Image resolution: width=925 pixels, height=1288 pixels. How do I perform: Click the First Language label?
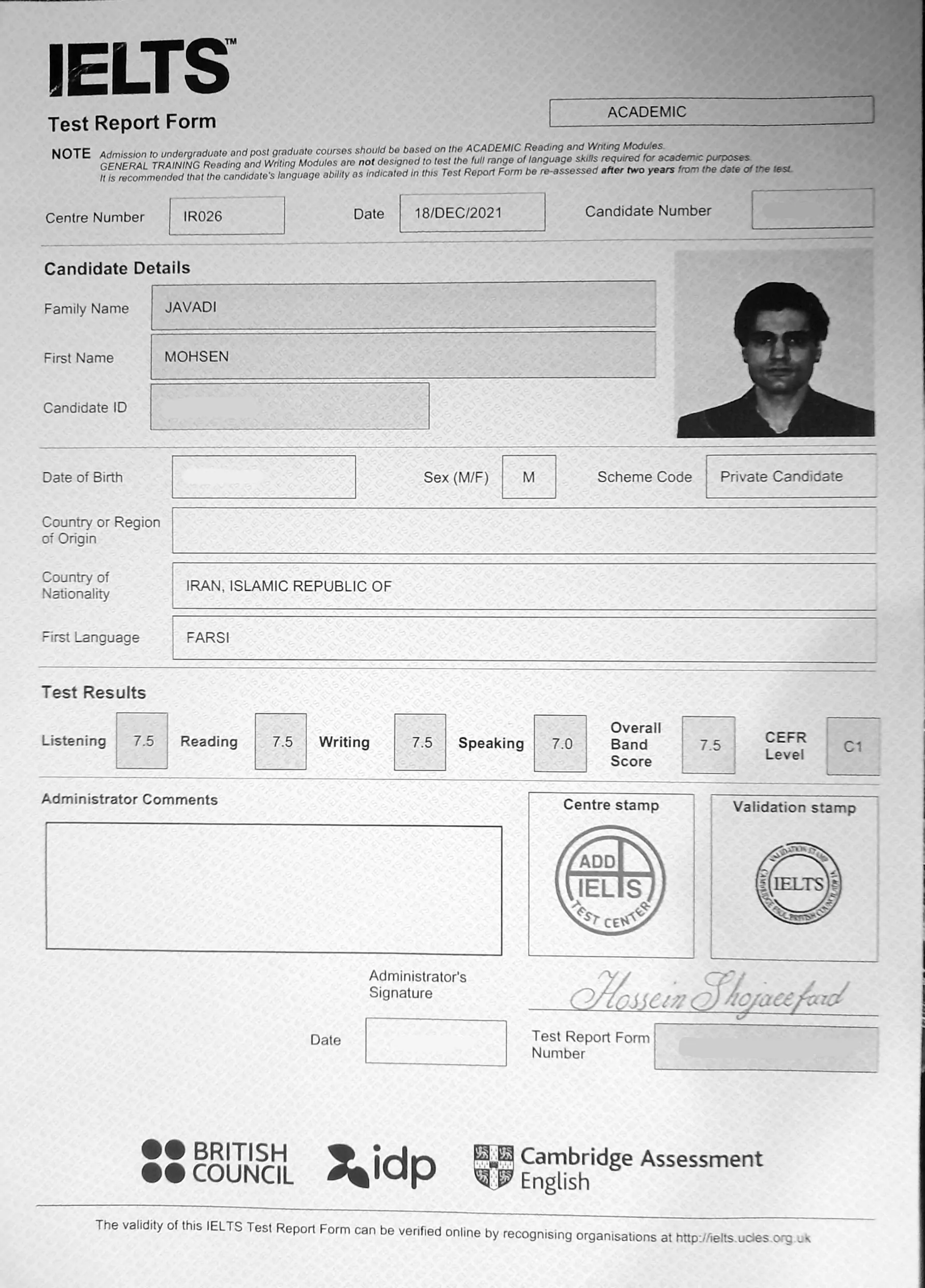(90, 637)
